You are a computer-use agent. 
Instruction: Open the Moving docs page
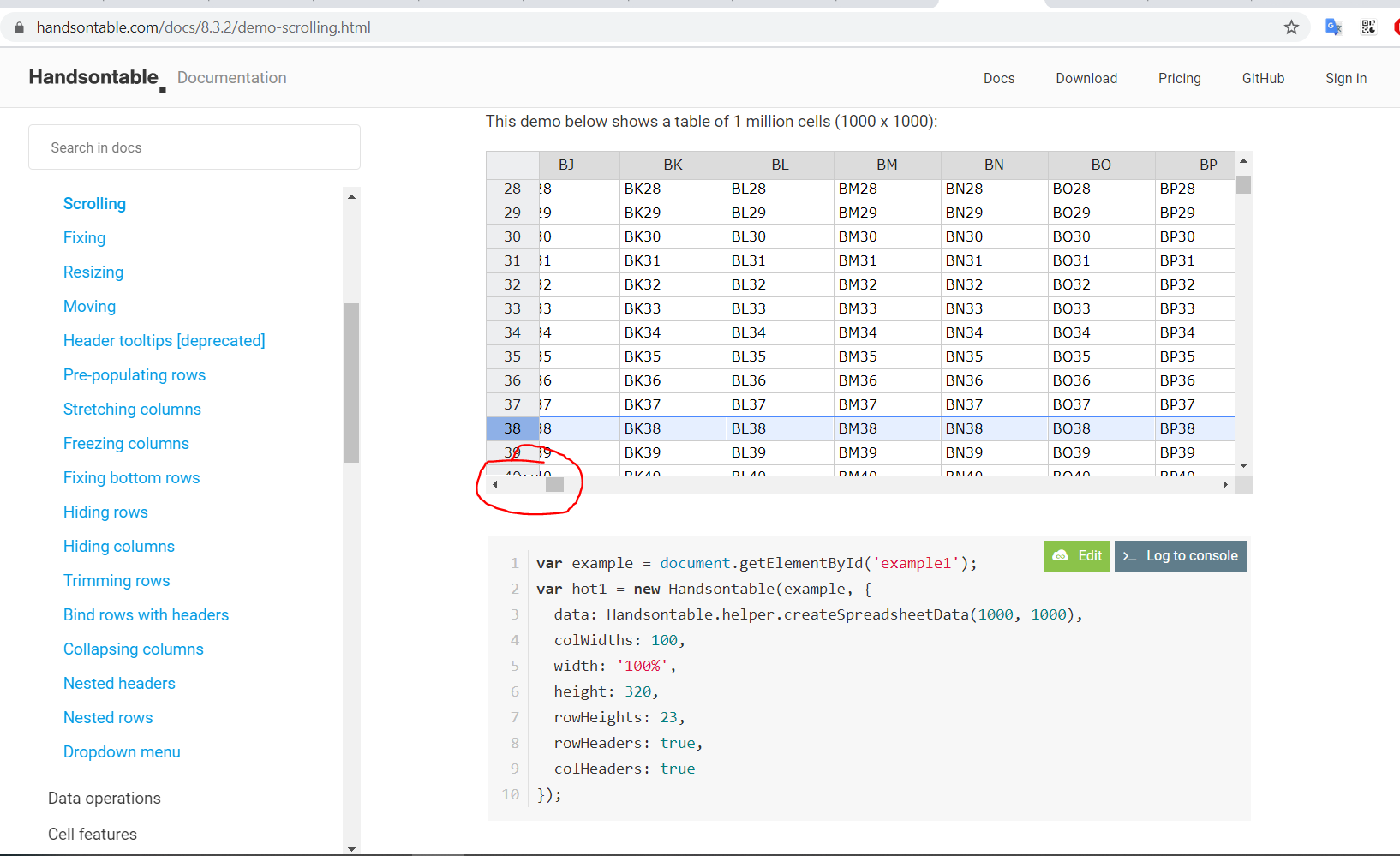coord(89,306)
